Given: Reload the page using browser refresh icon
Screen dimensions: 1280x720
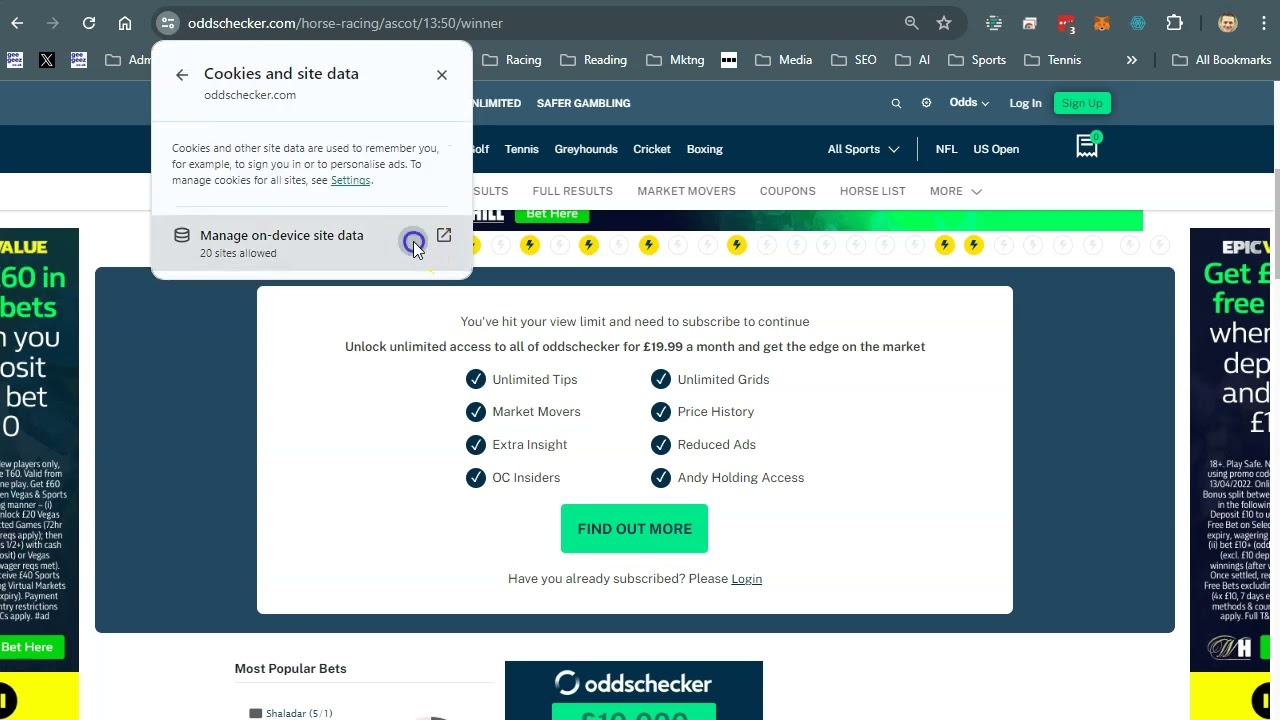Looking at the screenshot, I should tap(89, 23).
